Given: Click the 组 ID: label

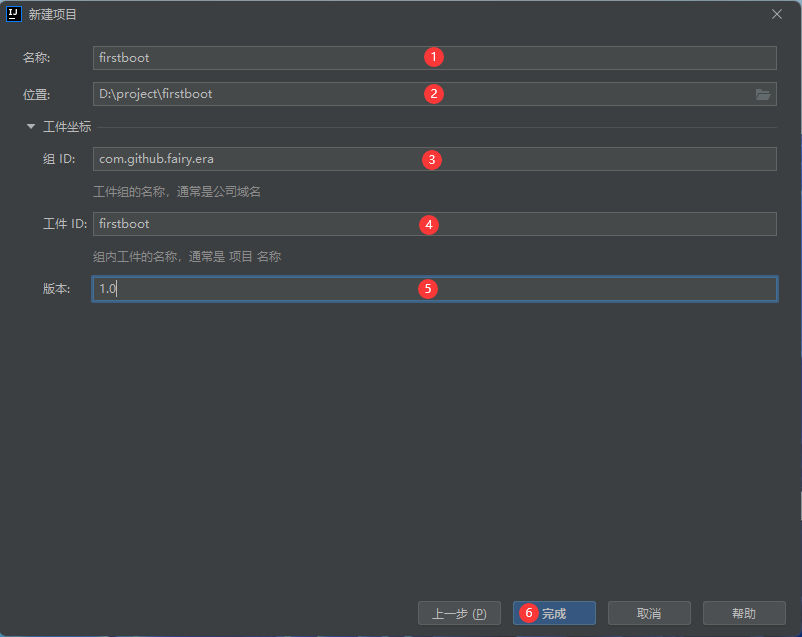Looking at the screenshot, I should [59, 159].
